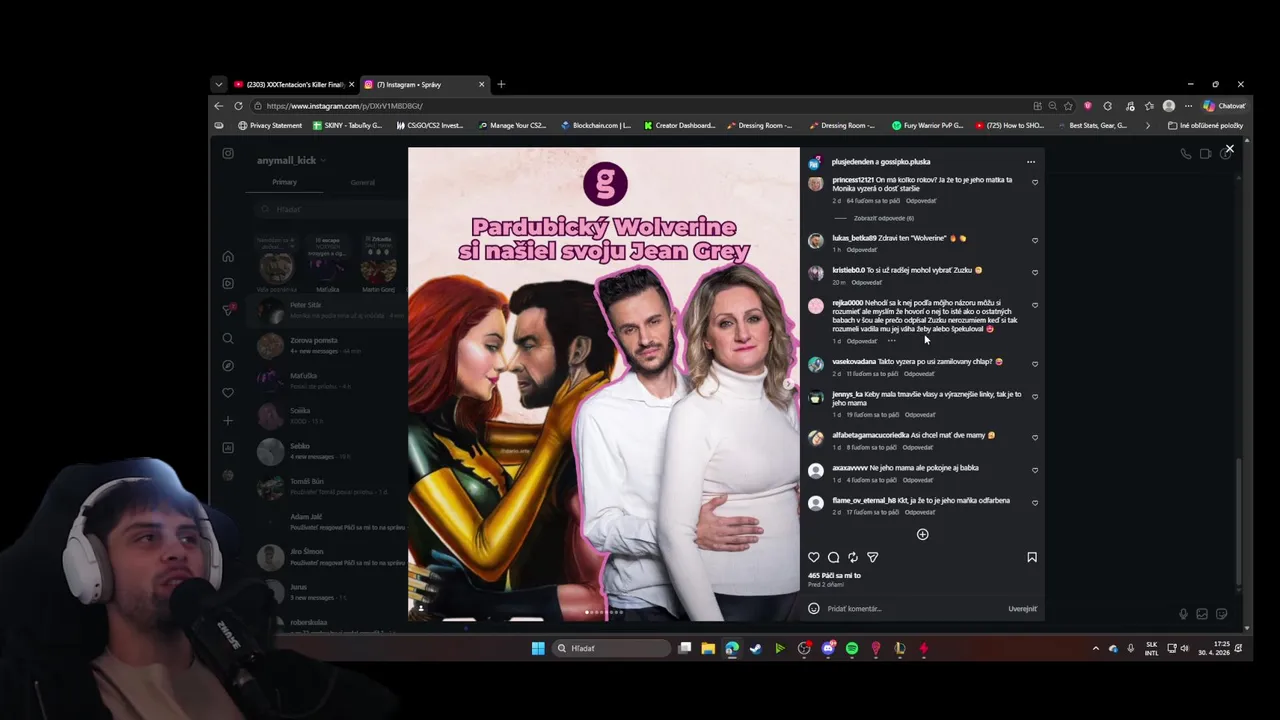The width and height of the screenshot is (1280, 720).
Task: Switch to XXXTentacion's Killer browser tab
Action: (294, 84)
